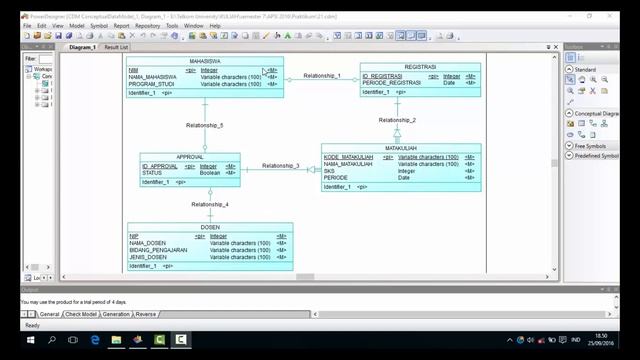Select the Entity tool in Conceptual Diagram group
Viewport: 640px width, 360px height.
click(x=582, y=124)
